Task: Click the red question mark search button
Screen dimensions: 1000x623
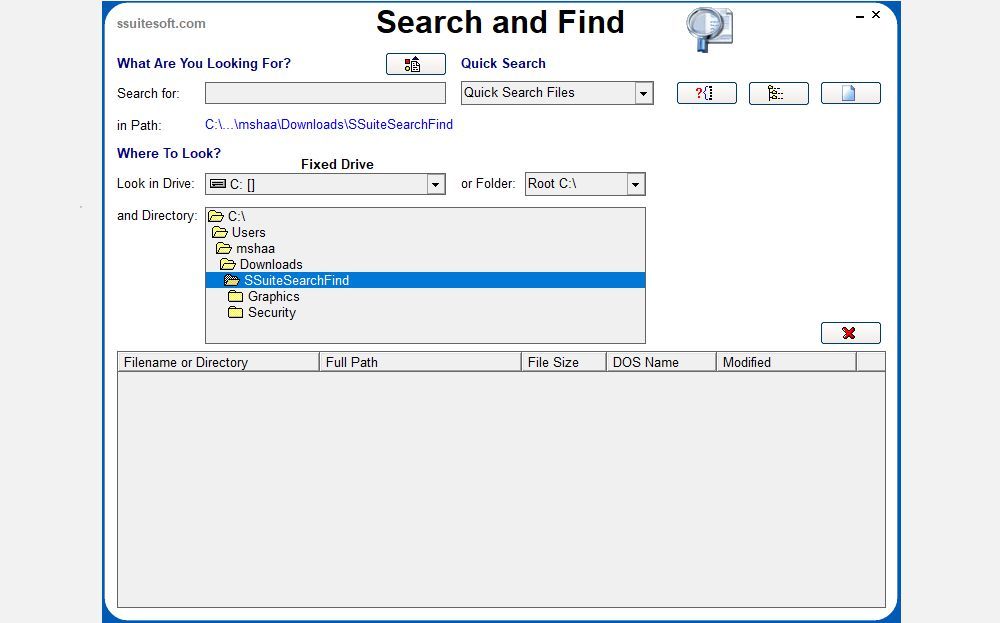Action: tap(706, 93)
